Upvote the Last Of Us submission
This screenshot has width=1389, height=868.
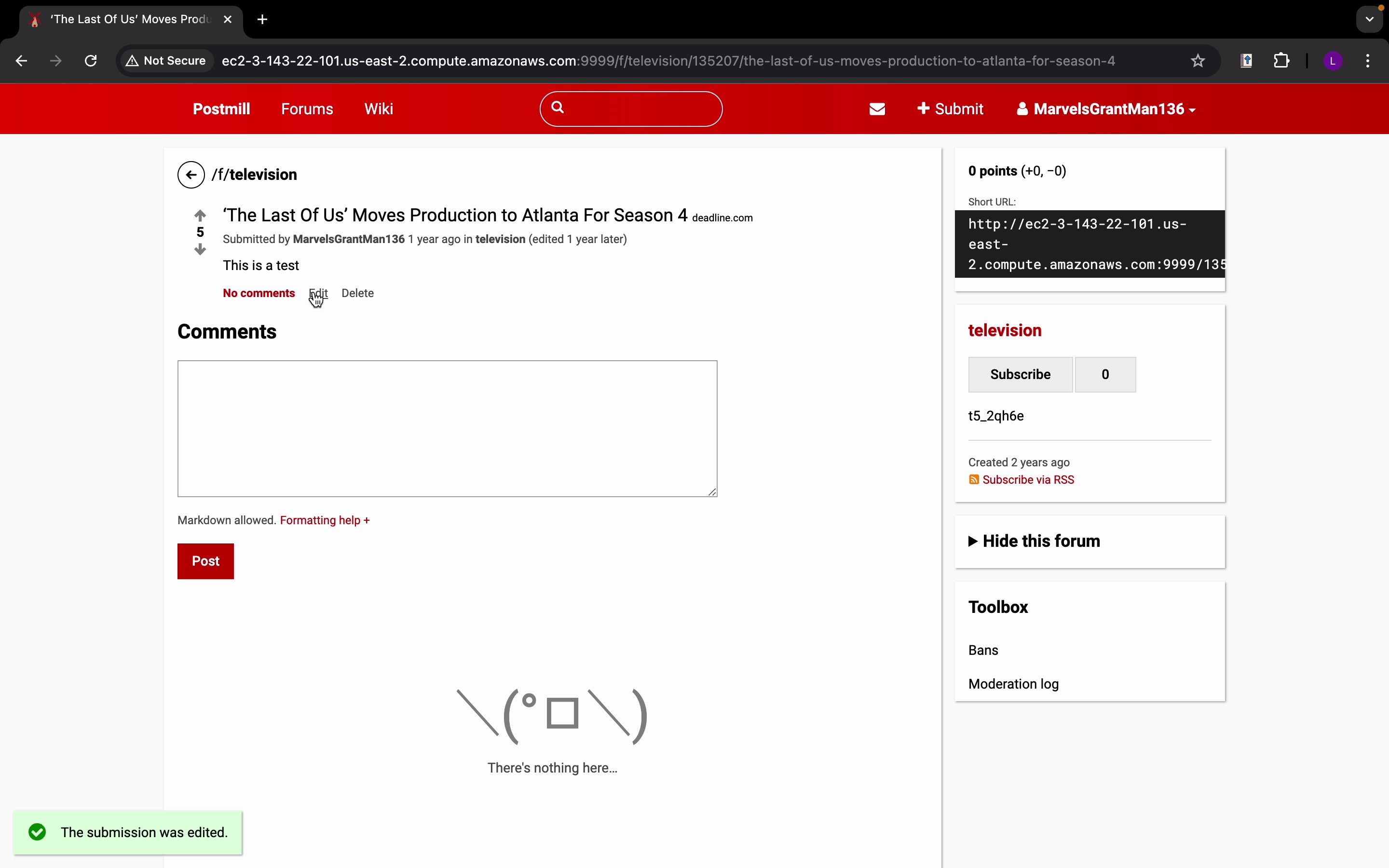point(200,216)
